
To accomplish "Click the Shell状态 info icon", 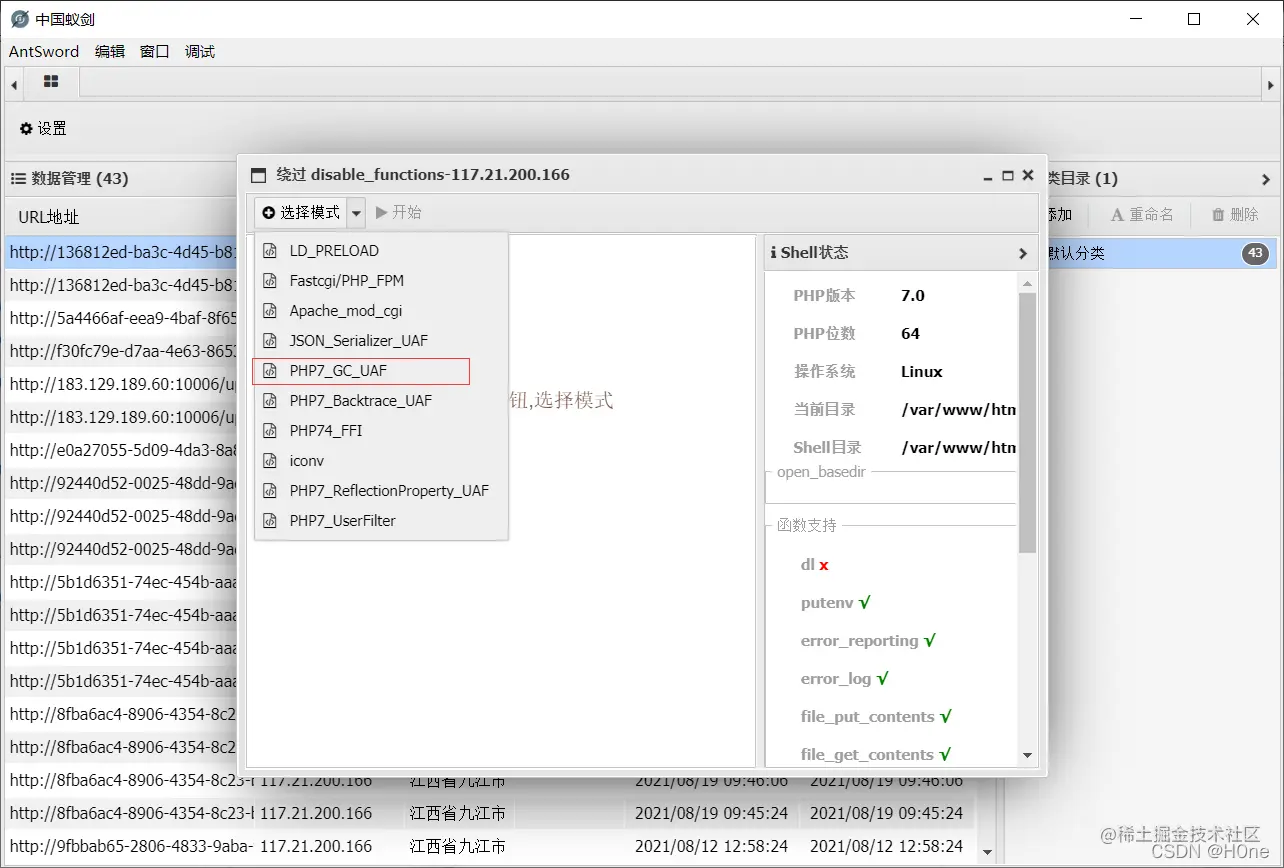I will point(773,253).
